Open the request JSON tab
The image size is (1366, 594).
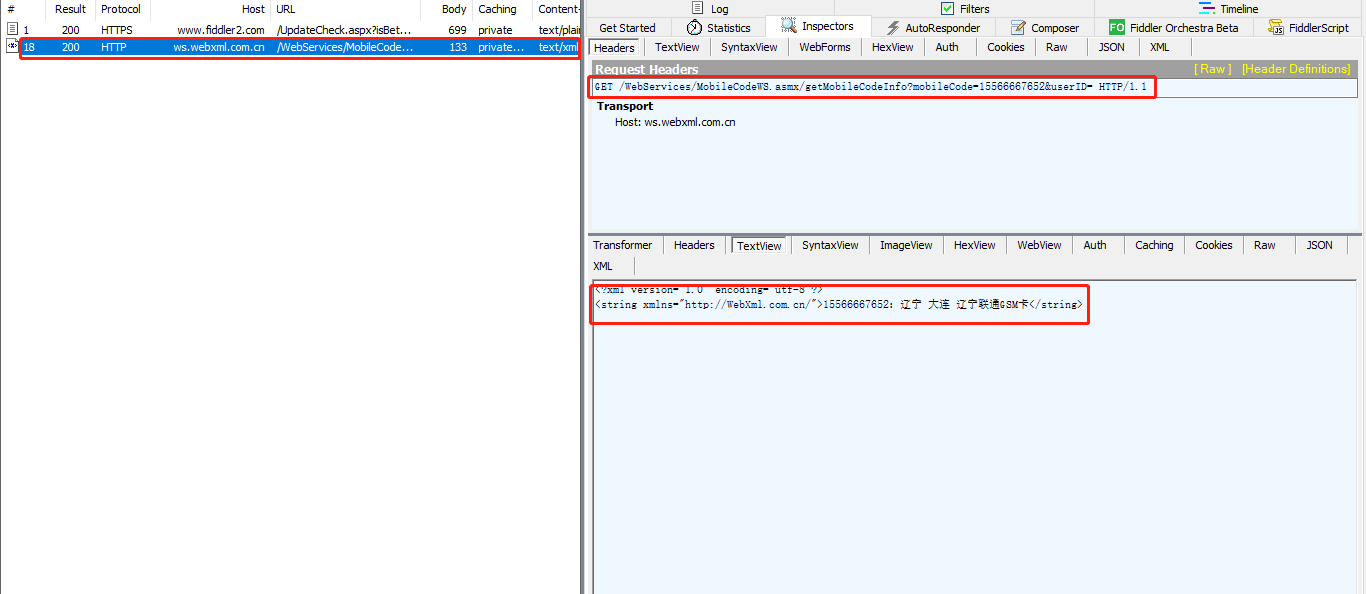1111,47
